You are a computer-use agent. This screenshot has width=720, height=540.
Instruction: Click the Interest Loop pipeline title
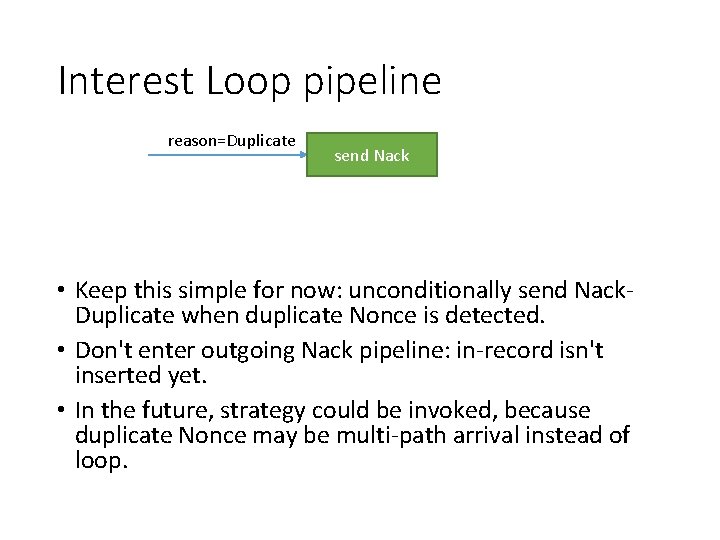click(x=249, y=81)
